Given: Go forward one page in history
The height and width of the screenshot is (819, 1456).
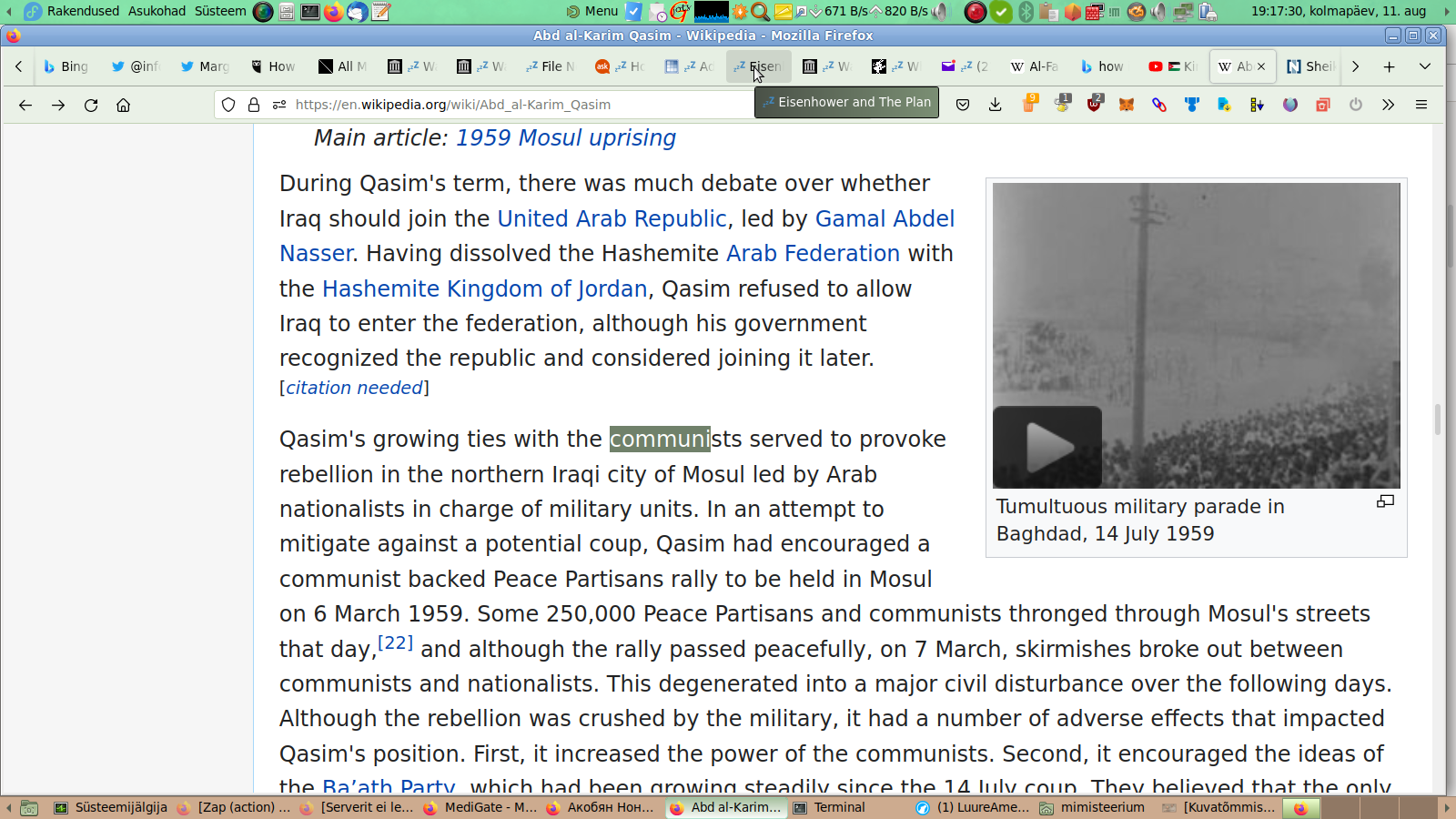Looking at the screenshot, I should 58,105.
